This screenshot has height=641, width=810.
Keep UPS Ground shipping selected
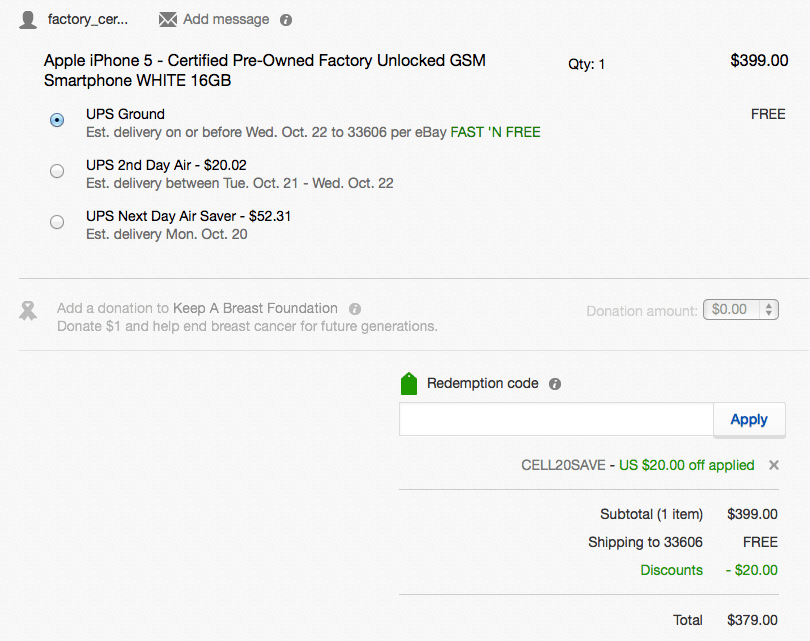point(57,120)
